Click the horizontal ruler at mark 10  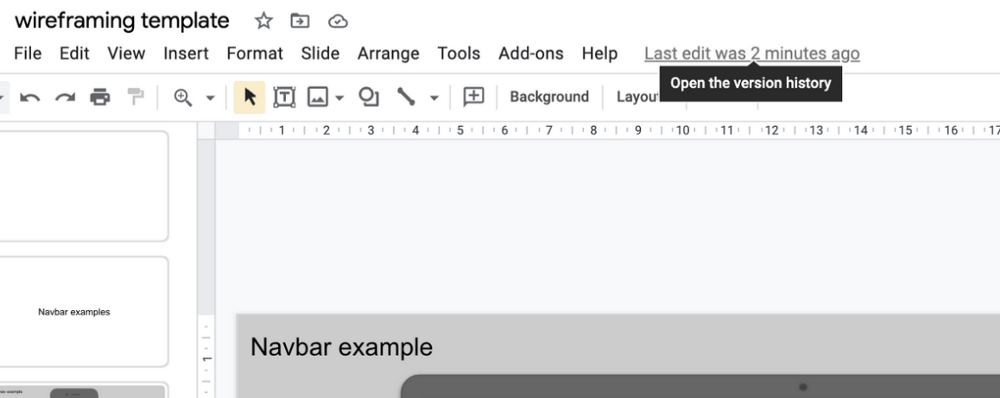(x=682, y=130)
